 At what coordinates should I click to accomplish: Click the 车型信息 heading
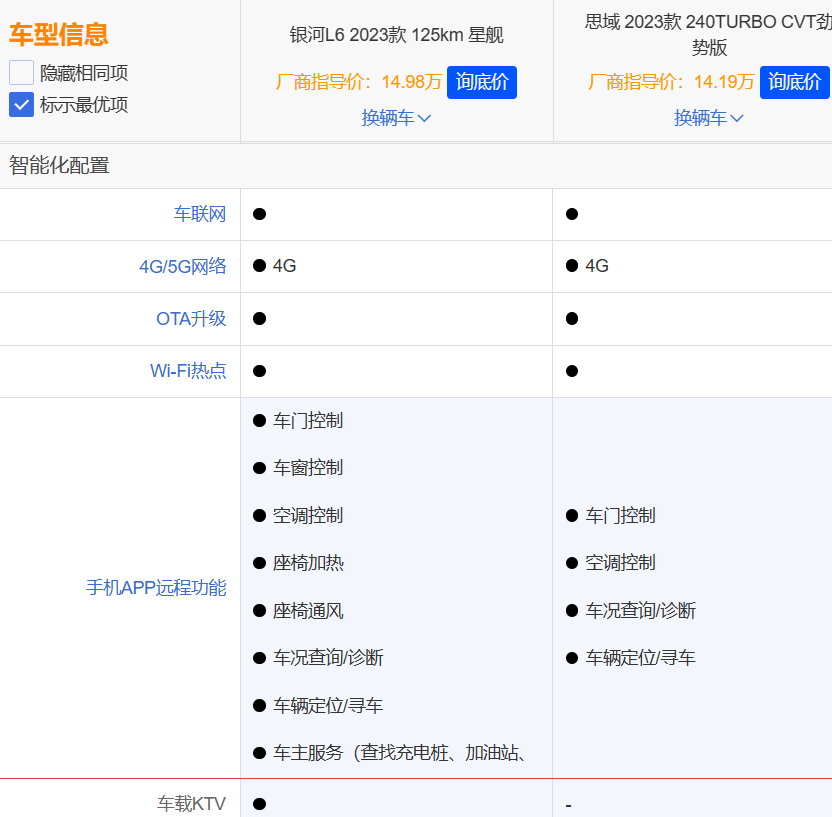pyautogui.click(x=59, y=35)
